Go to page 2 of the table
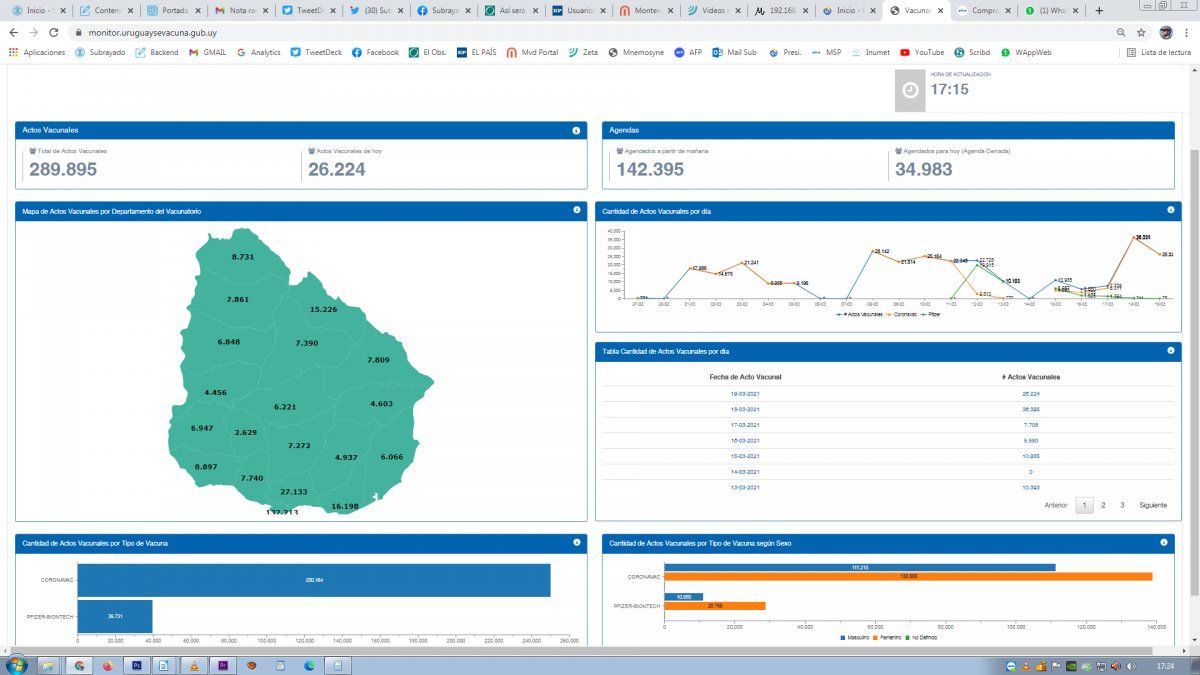The width and height of the screenshot is (1200, 675). coord(1103,505)
